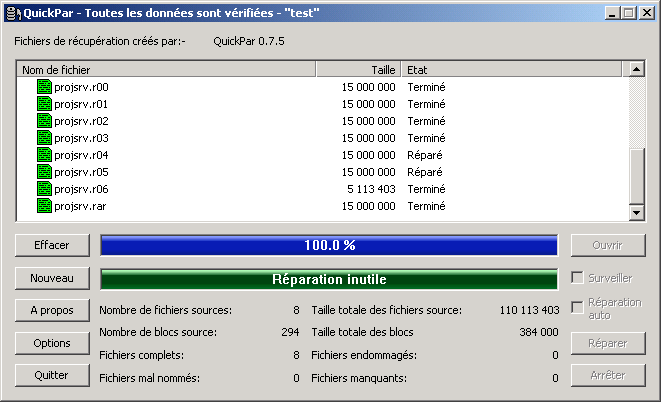Click the blue 100.0 % progress bar
Image resolution: width=661 pixels, height=402 pixels.
pos(329,245)
